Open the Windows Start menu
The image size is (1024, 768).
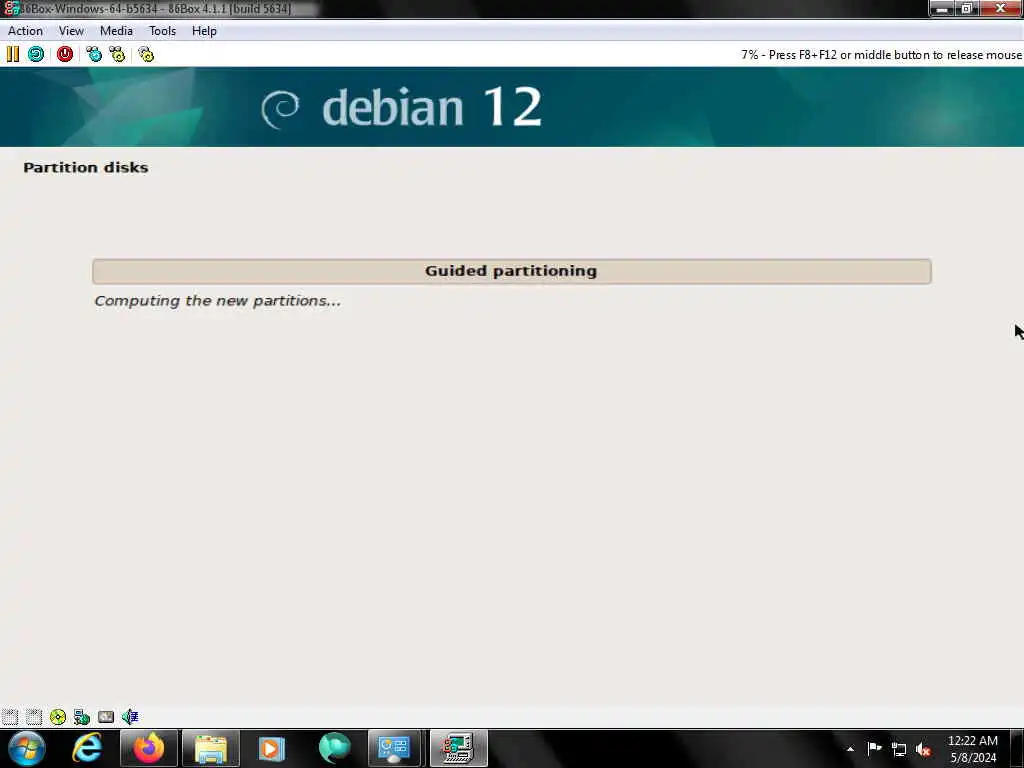(27, 748)
